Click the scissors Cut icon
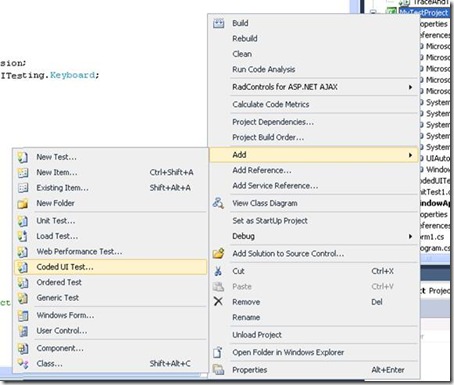 coord(218,271)
